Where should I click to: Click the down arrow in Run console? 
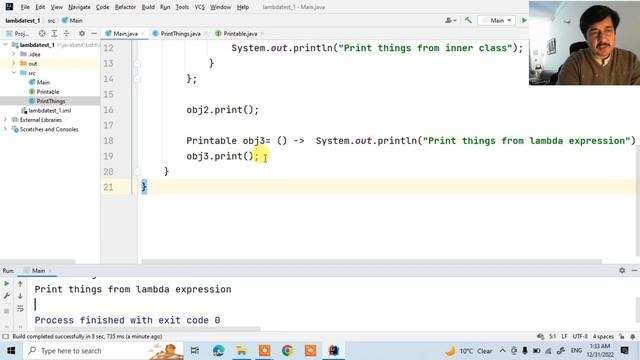point(20,296)
